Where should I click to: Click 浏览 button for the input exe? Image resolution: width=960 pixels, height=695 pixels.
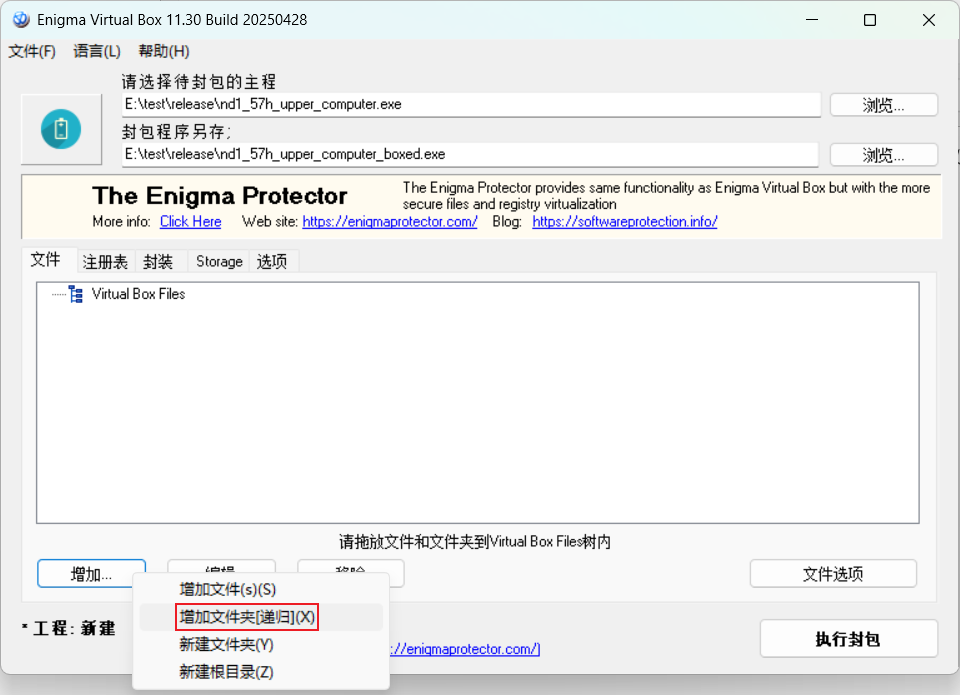pos(883,105)
